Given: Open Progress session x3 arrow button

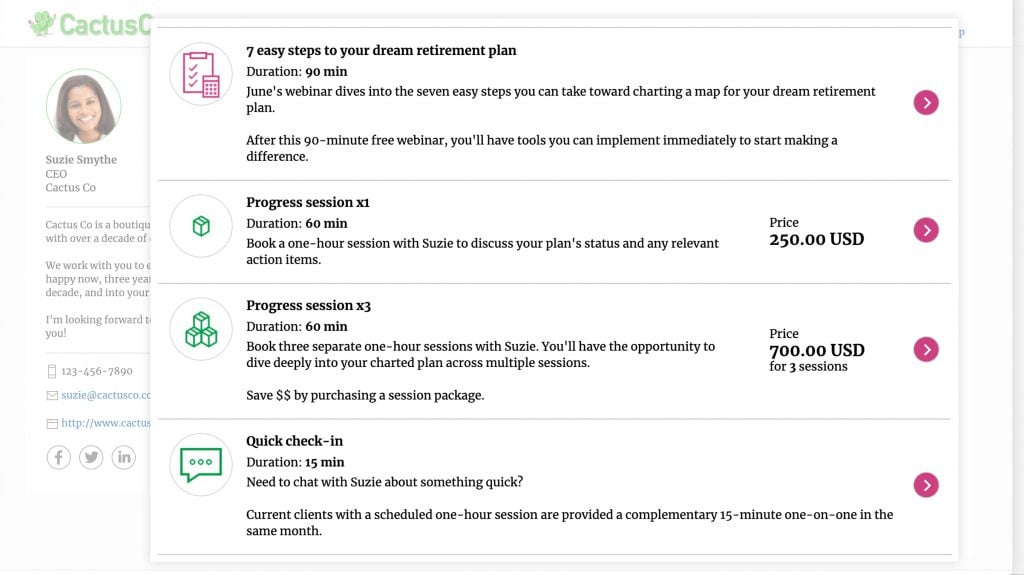Looking at the screenshot, I should click(x=926, y=349).
